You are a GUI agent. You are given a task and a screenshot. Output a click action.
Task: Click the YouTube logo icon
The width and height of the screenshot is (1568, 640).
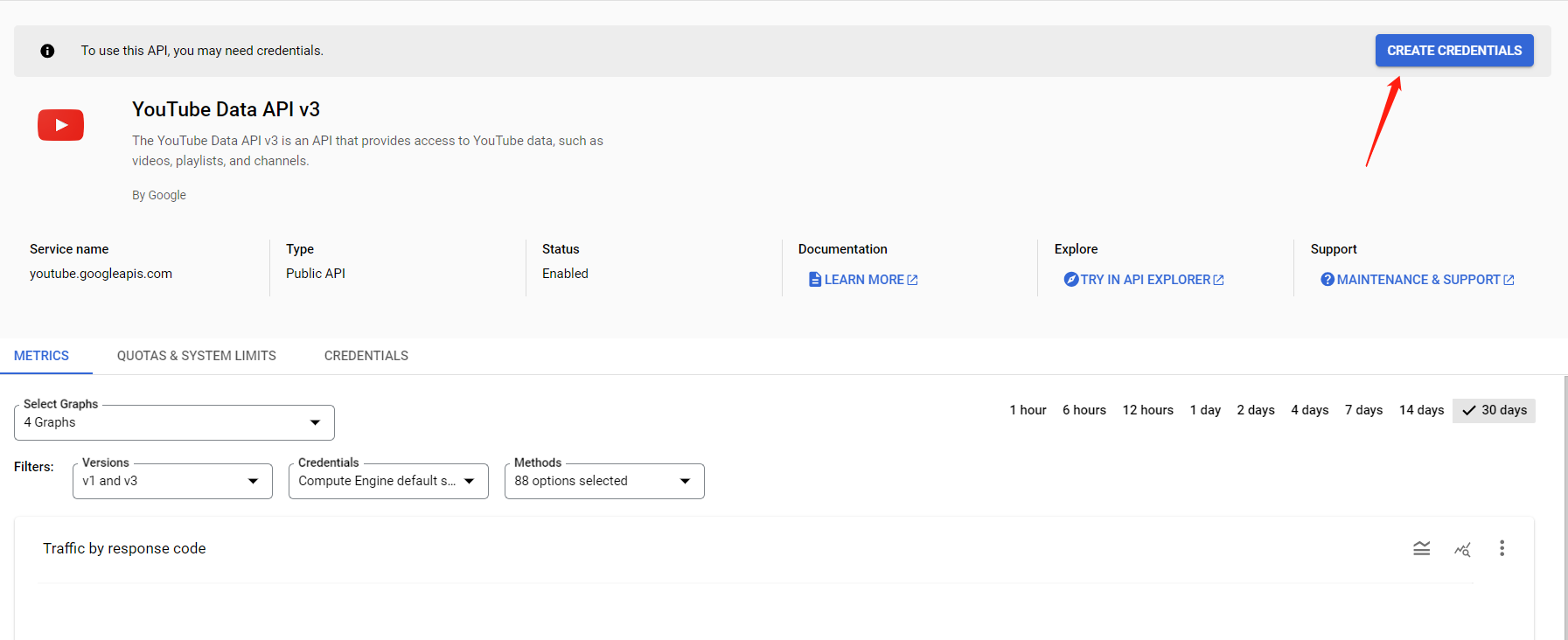pos(60,125)
